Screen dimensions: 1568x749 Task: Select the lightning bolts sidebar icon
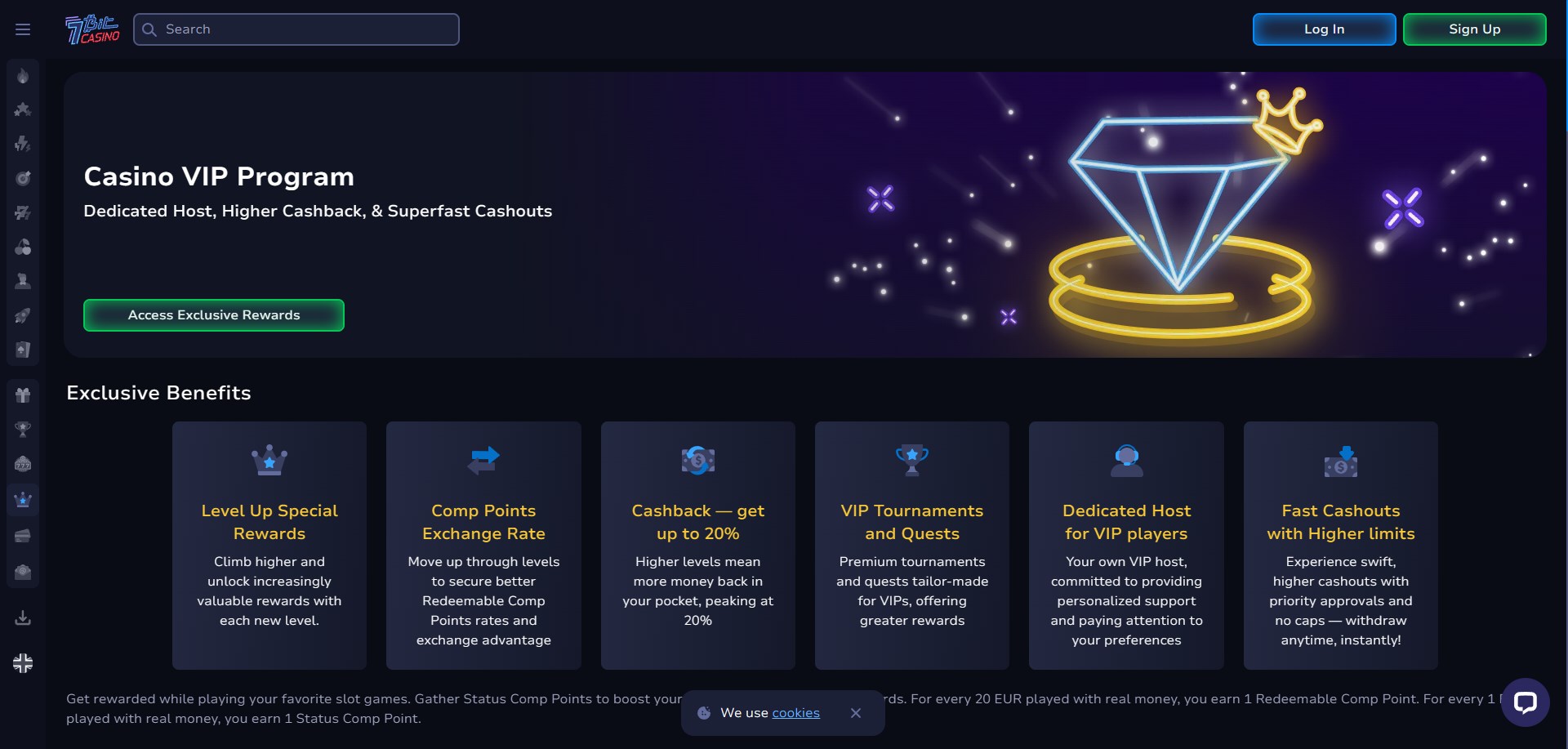point(23,144)
